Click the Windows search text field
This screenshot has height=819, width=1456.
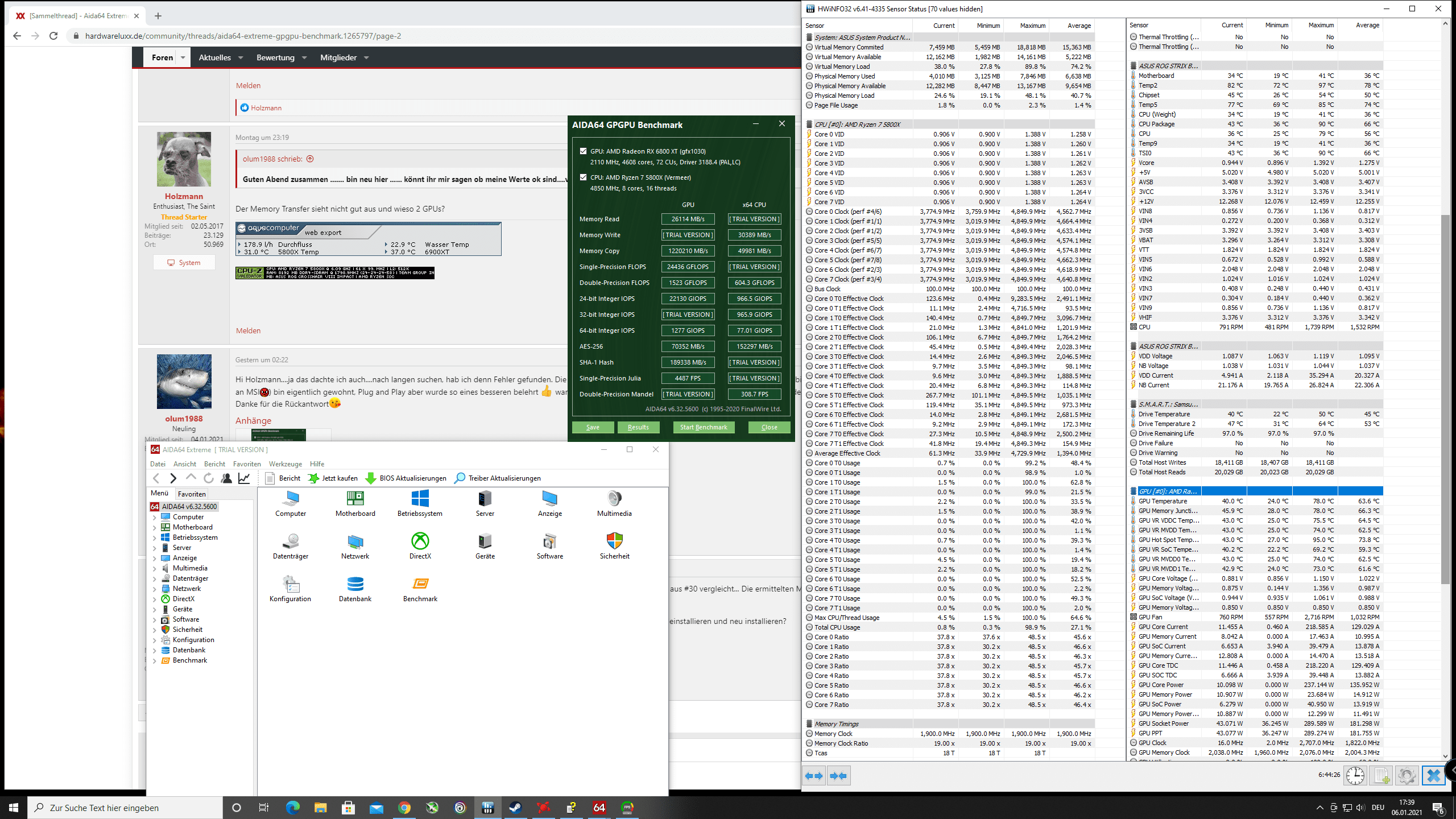[125, 808]
